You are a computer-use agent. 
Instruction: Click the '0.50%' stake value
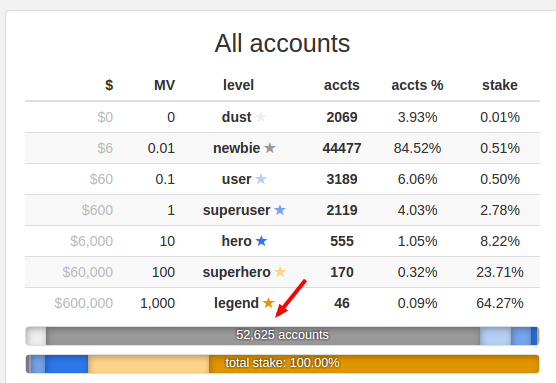click(500, 179)
